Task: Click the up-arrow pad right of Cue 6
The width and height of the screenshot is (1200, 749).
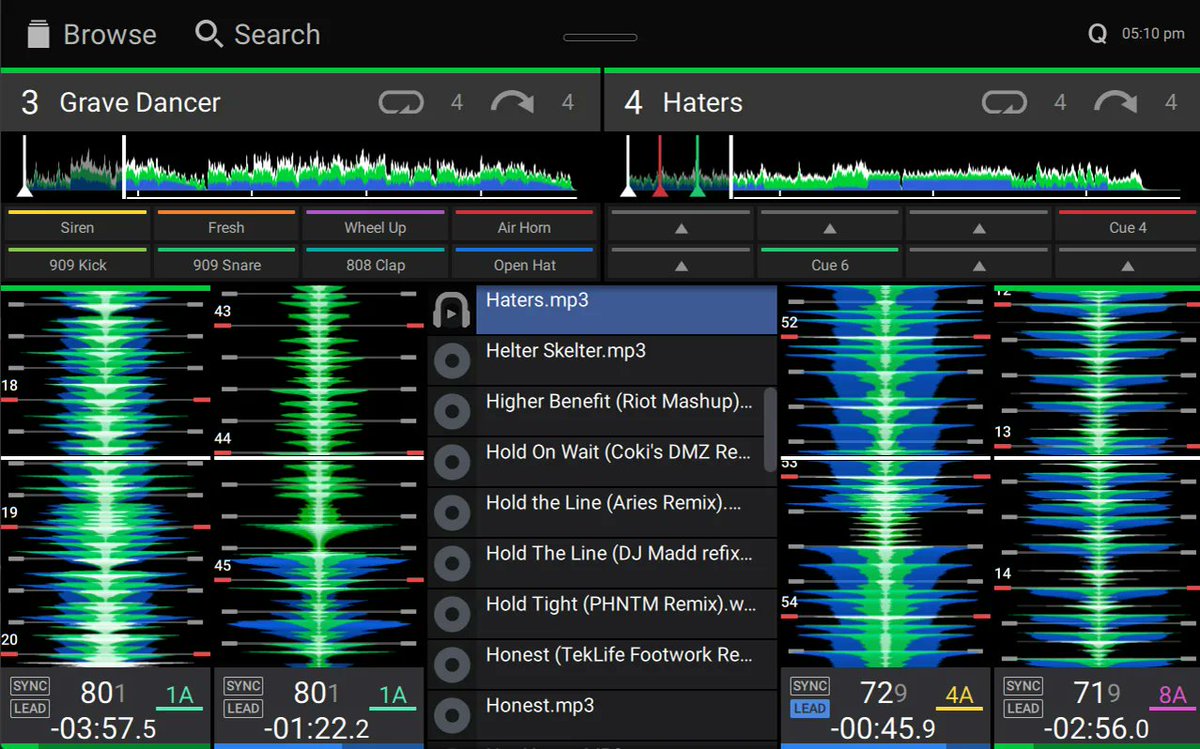Action: coord(978,265)
